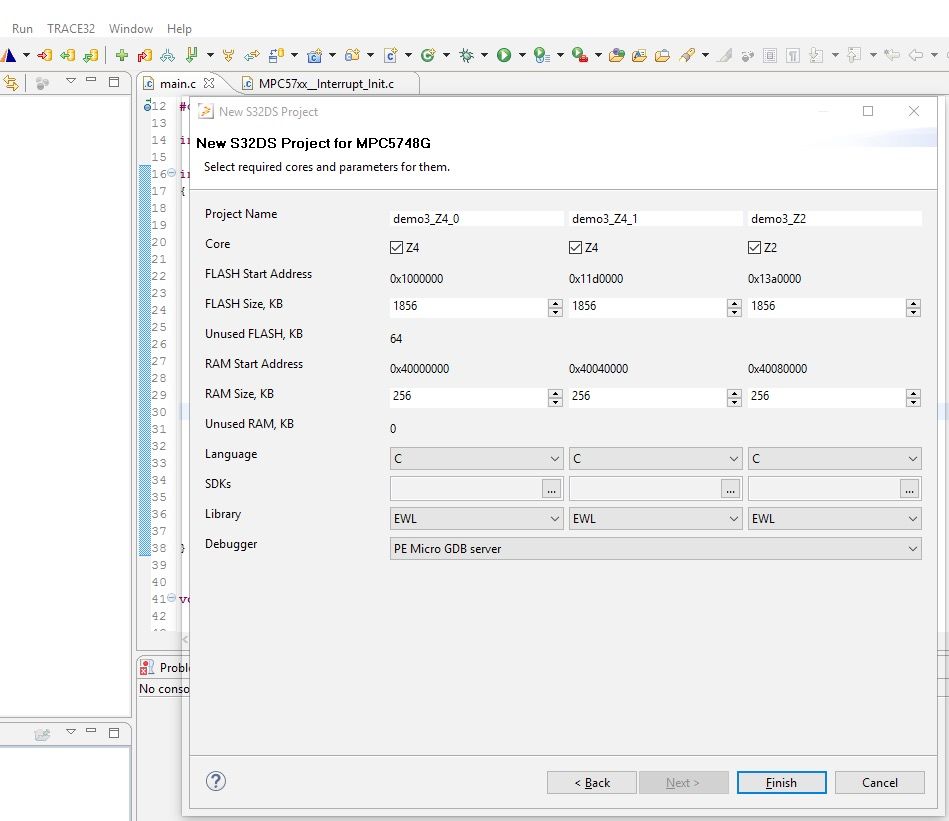Open the Language dropdown for demo3_Z4_0
This screenshot has width=949, height=821.
(476, 459)
